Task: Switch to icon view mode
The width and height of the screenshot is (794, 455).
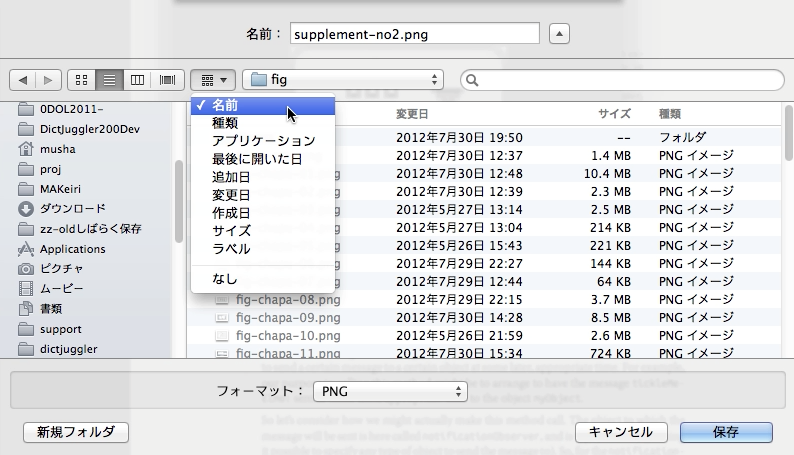Action: click(x=82, y=79)
